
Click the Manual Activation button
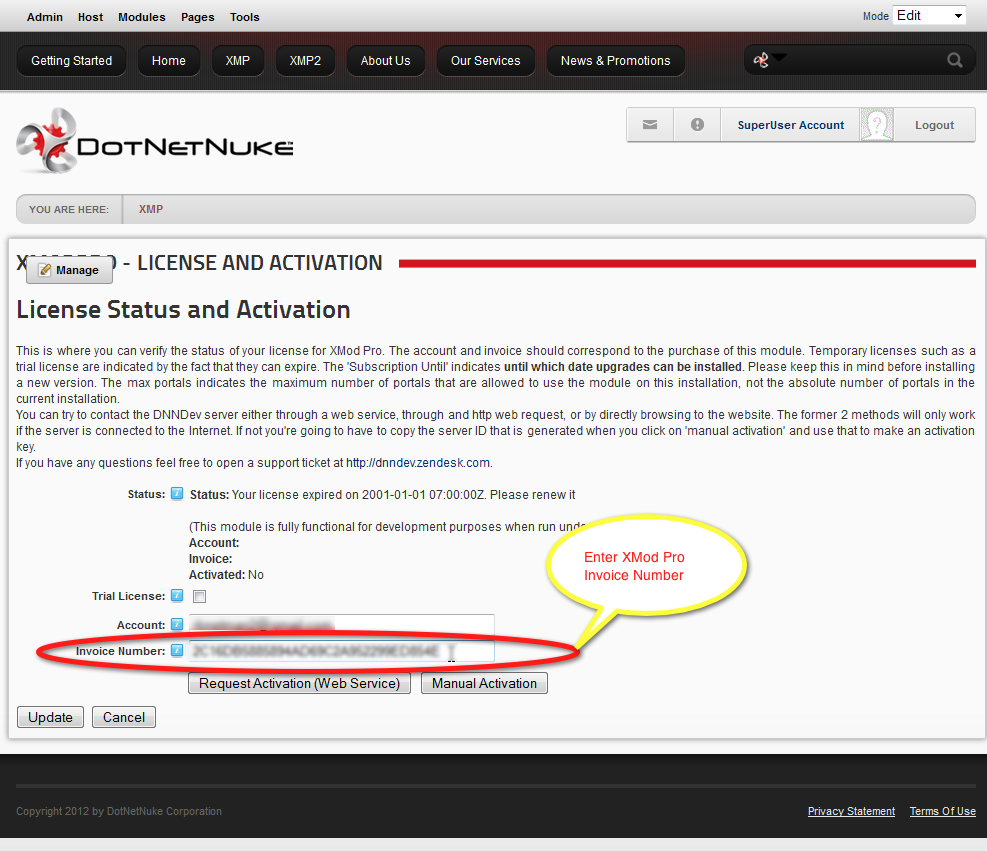click(484, 684)
